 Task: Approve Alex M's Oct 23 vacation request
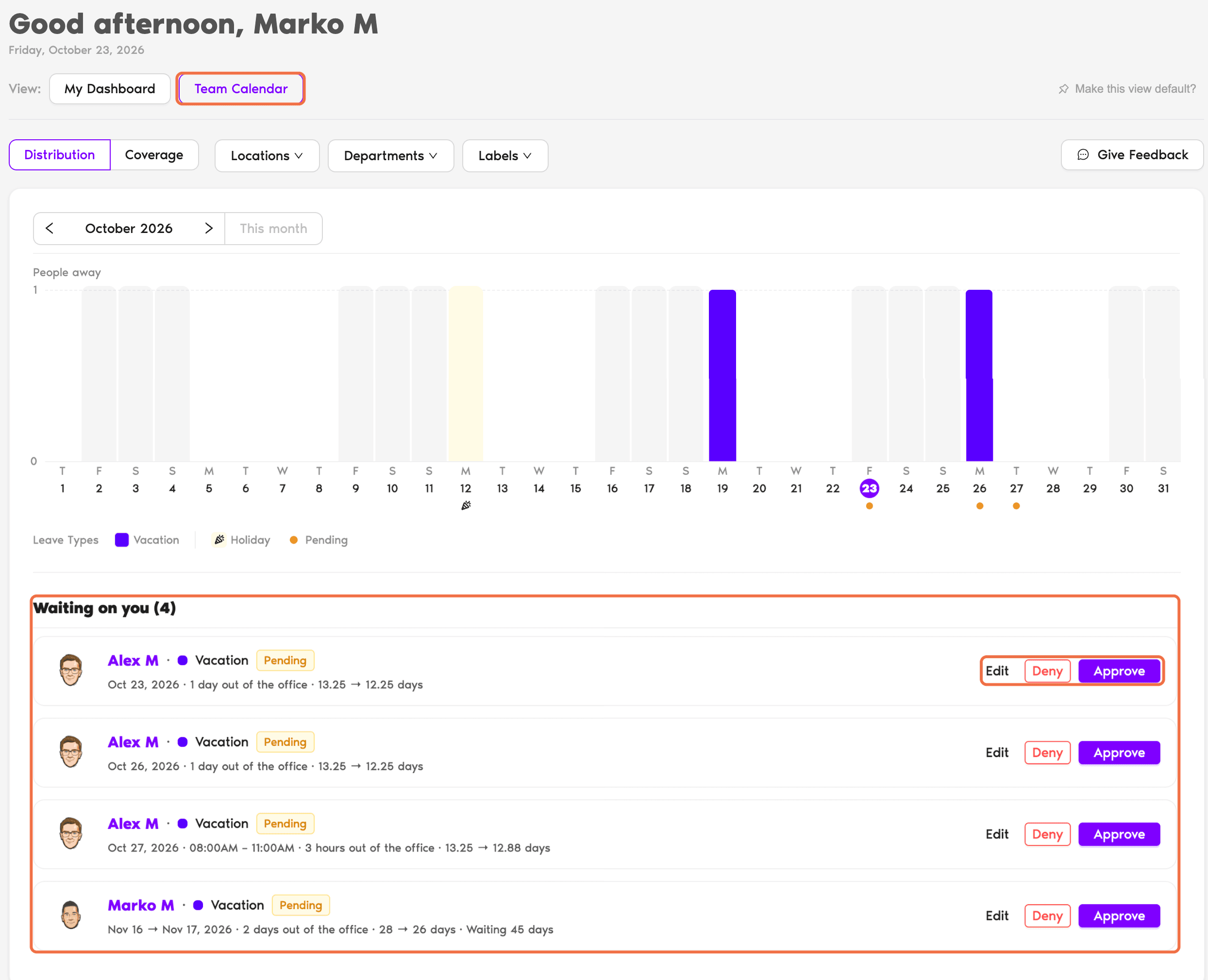tap(1119, 671)
